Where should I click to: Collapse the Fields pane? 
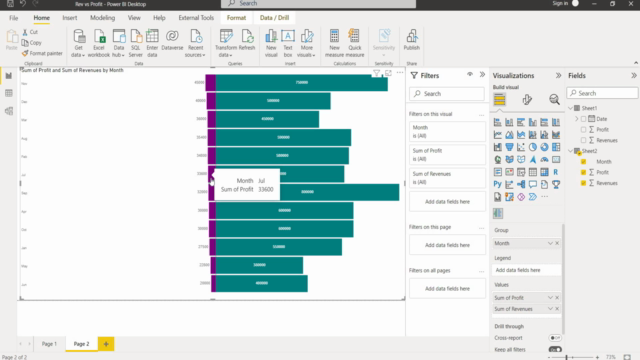634,76
